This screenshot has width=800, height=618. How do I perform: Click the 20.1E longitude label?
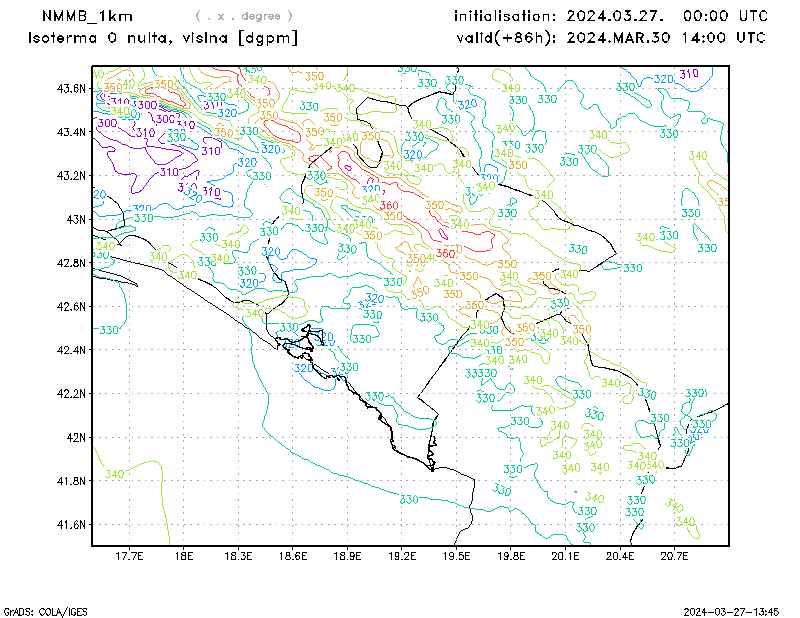(565, 556)
